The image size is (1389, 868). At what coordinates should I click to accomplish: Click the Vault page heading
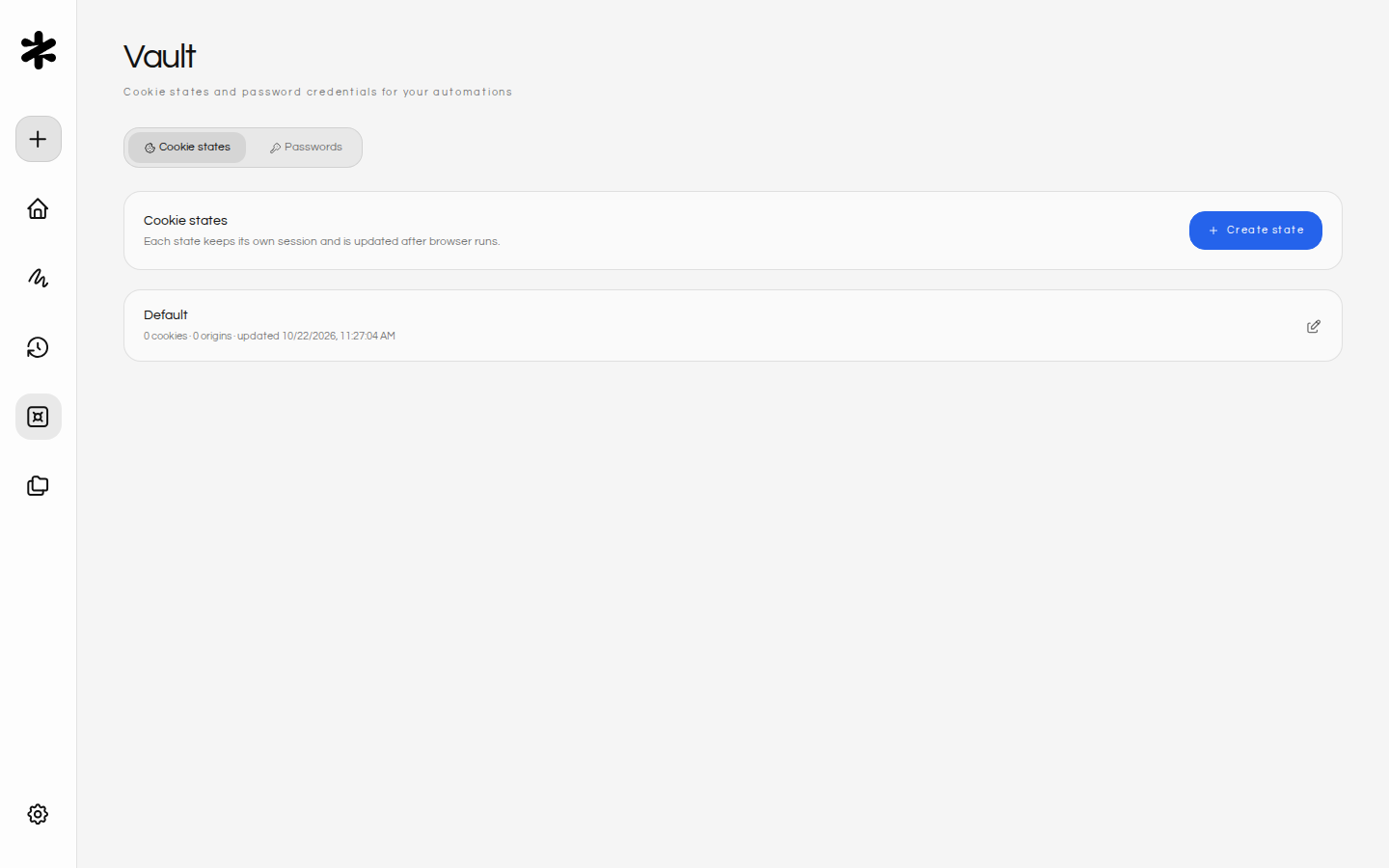[x=159, y=57]
